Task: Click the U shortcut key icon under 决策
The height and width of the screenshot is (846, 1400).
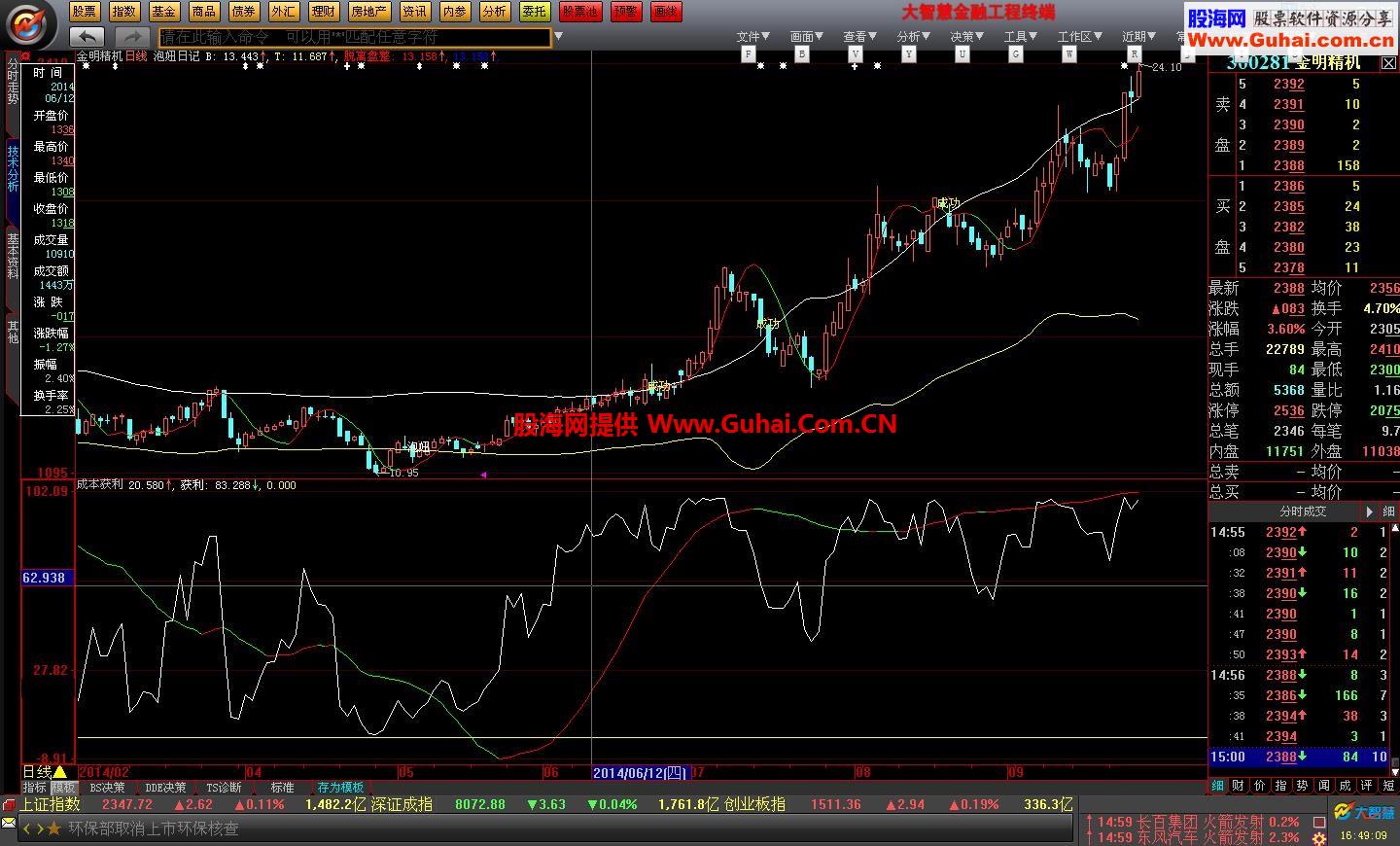Action: point(962,54)
